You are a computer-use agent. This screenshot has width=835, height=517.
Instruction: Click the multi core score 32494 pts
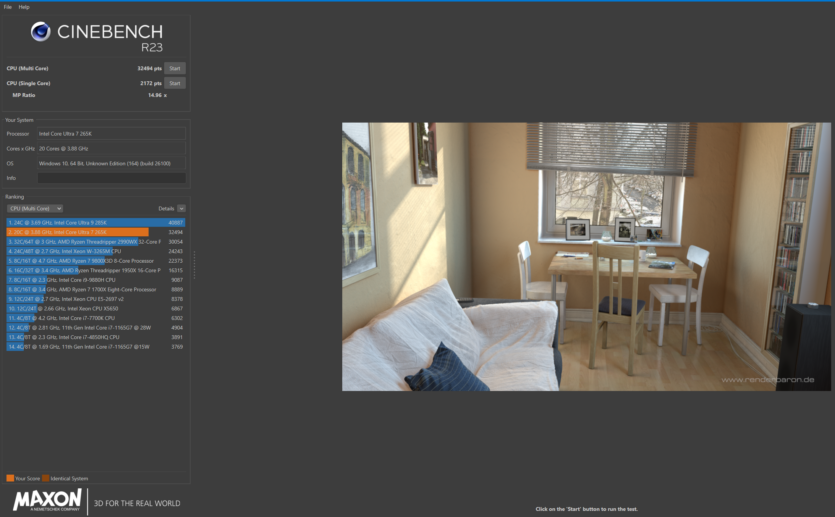[149, 68]
